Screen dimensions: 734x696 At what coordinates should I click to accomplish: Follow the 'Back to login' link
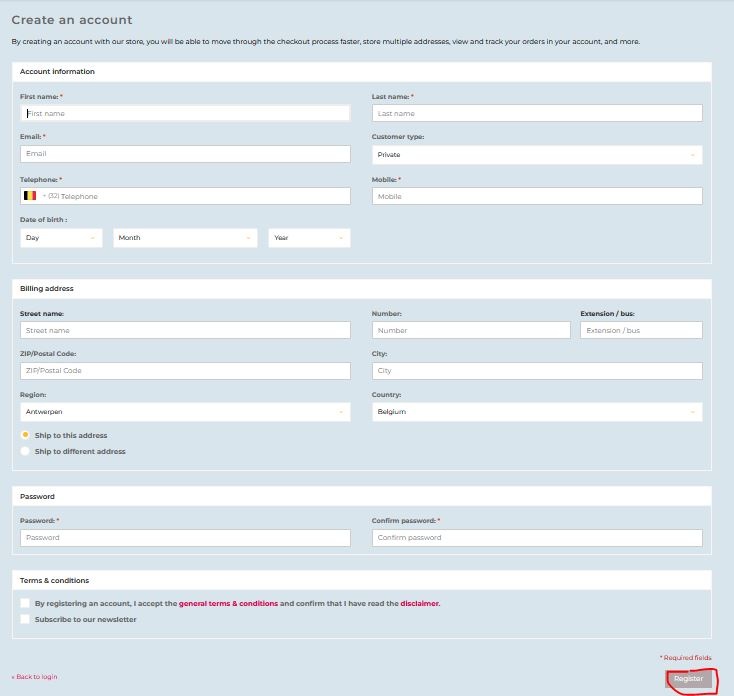click(x=35, y=676)
